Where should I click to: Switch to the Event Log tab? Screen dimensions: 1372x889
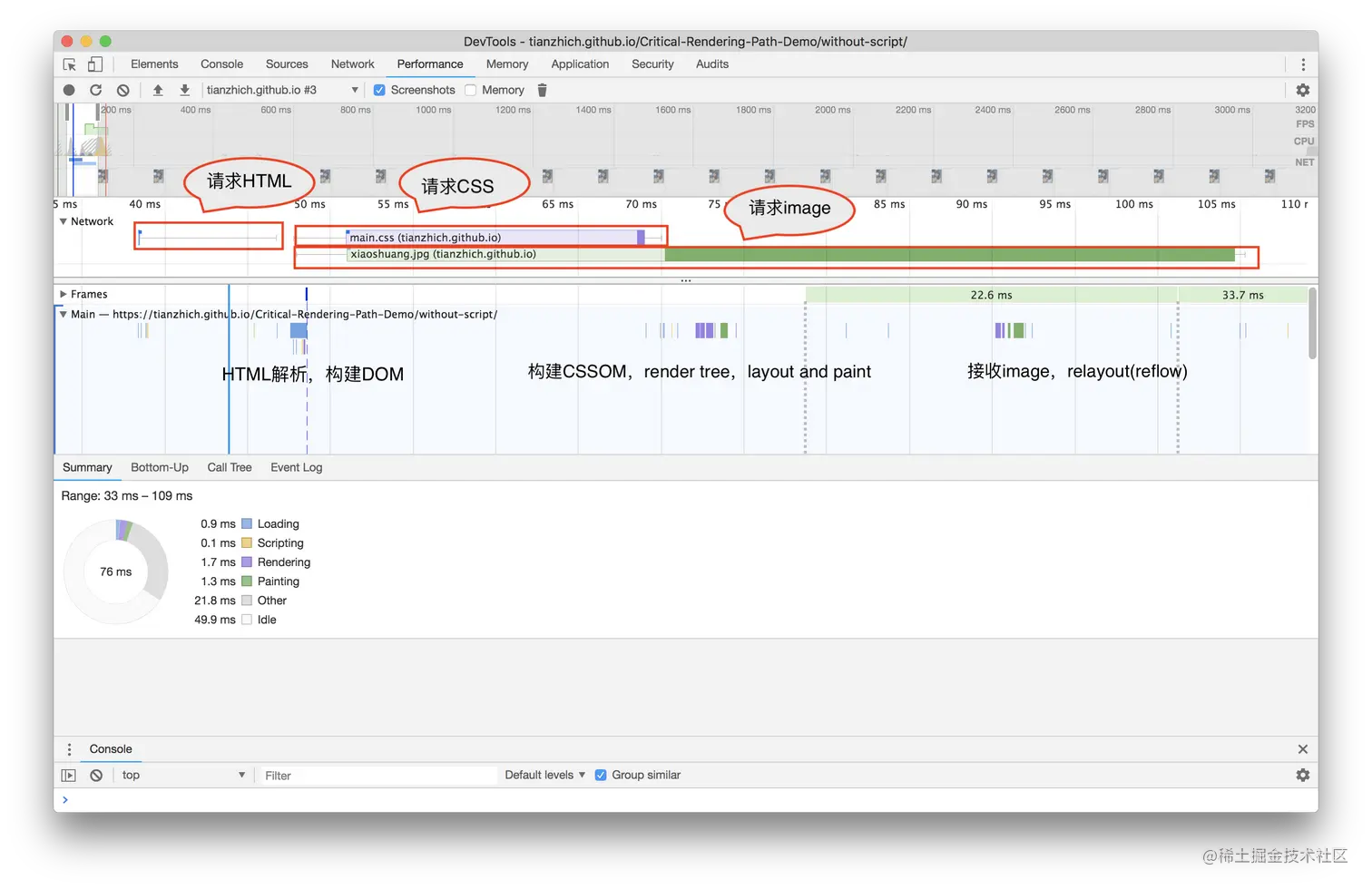[297, 468]
